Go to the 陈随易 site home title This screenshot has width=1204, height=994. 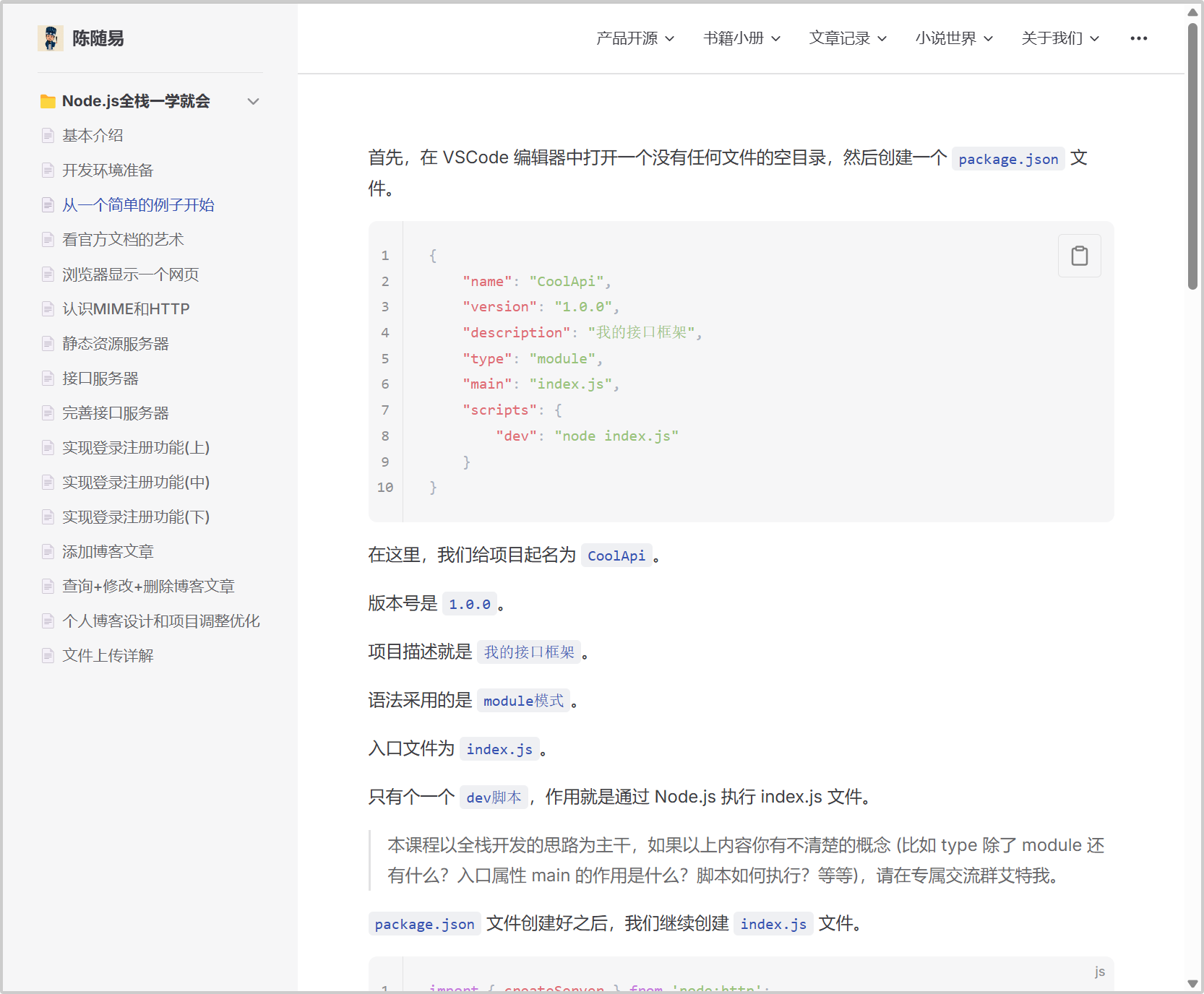98,38
